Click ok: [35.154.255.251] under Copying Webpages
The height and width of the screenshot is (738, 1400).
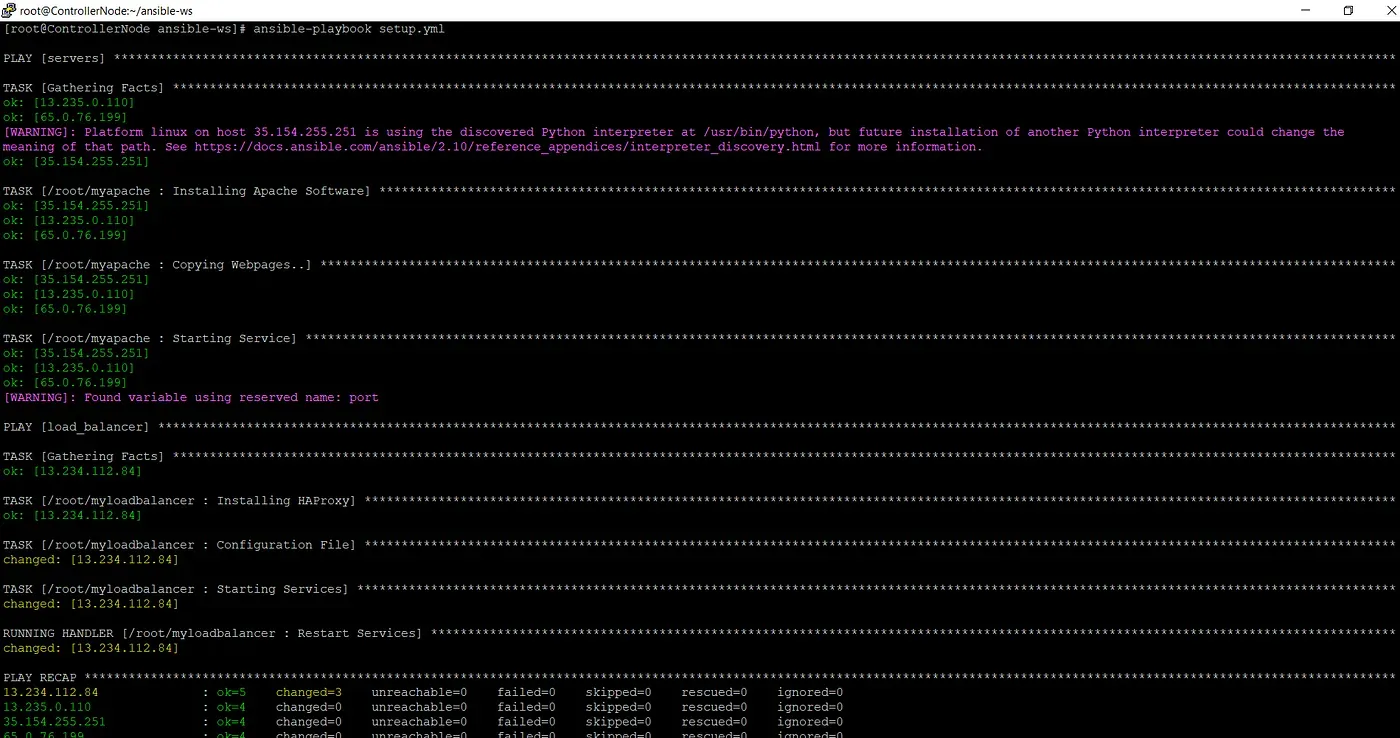tap(76, 280)
